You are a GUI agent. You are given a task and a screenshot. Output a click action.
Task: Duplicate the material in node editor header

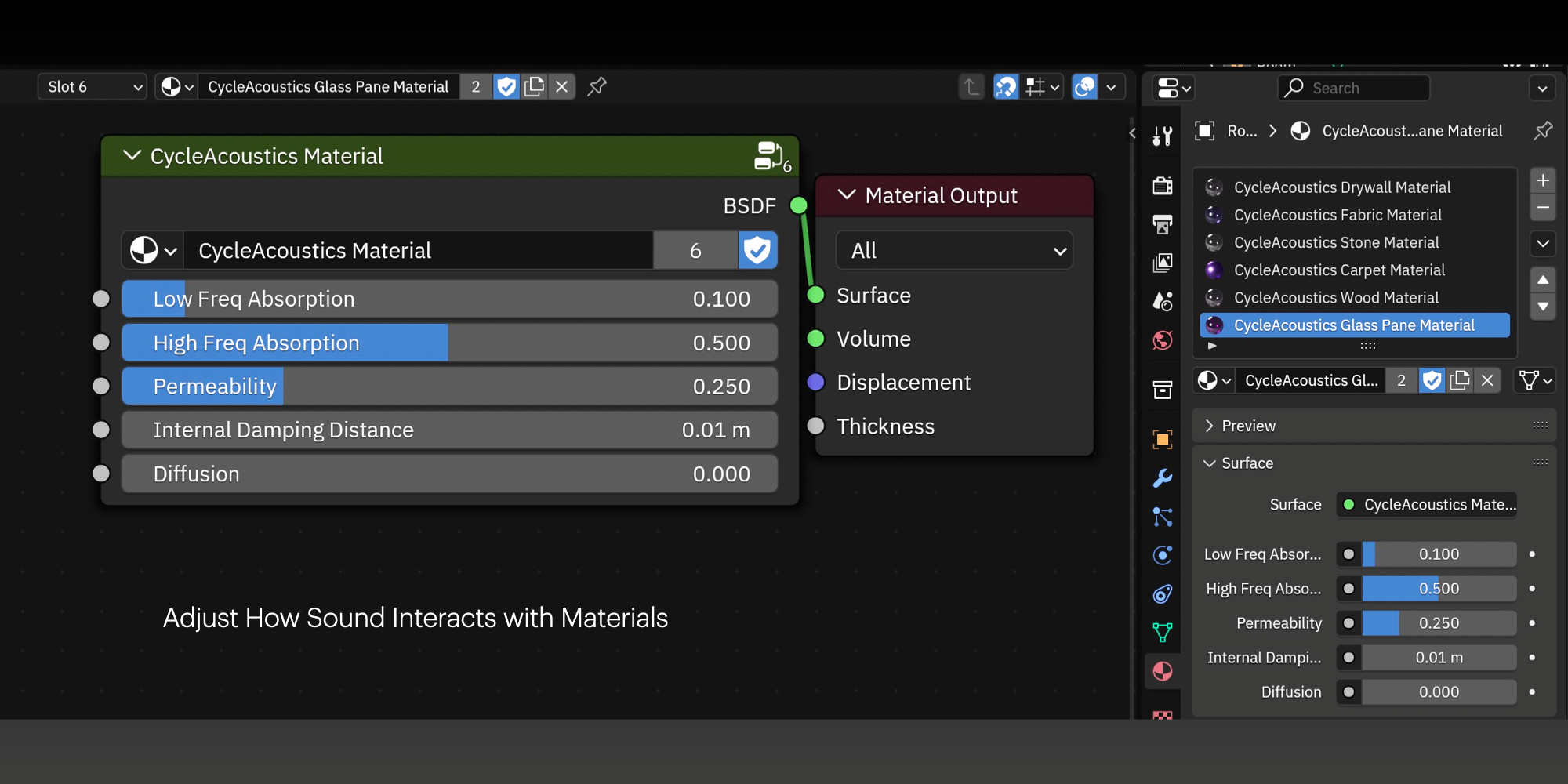(x=534, y=86)
